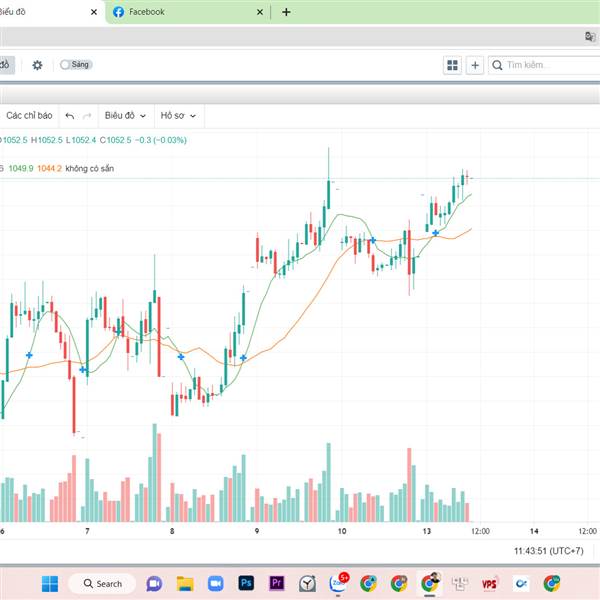Click the H1052.5 high price value
Image resolution: width=600 pixels, height=600 pixels.
46,140
